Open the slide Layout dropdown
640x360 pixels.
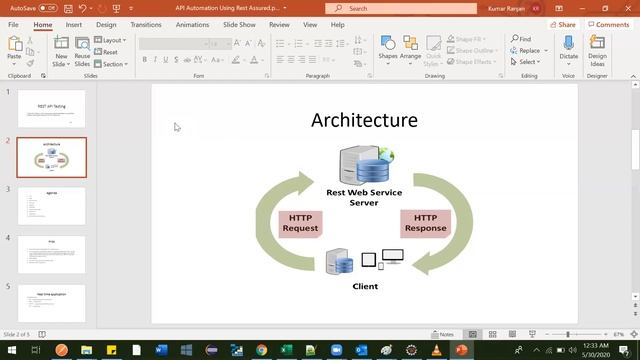[x=110, y=40]
